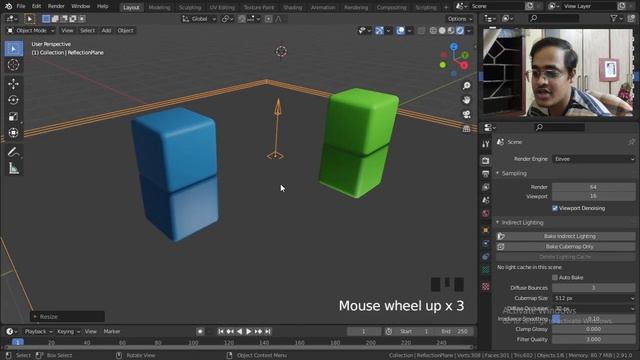Switch to the Shading workspace tab
The image size is (640, 360).
click(x=293, y=7)
